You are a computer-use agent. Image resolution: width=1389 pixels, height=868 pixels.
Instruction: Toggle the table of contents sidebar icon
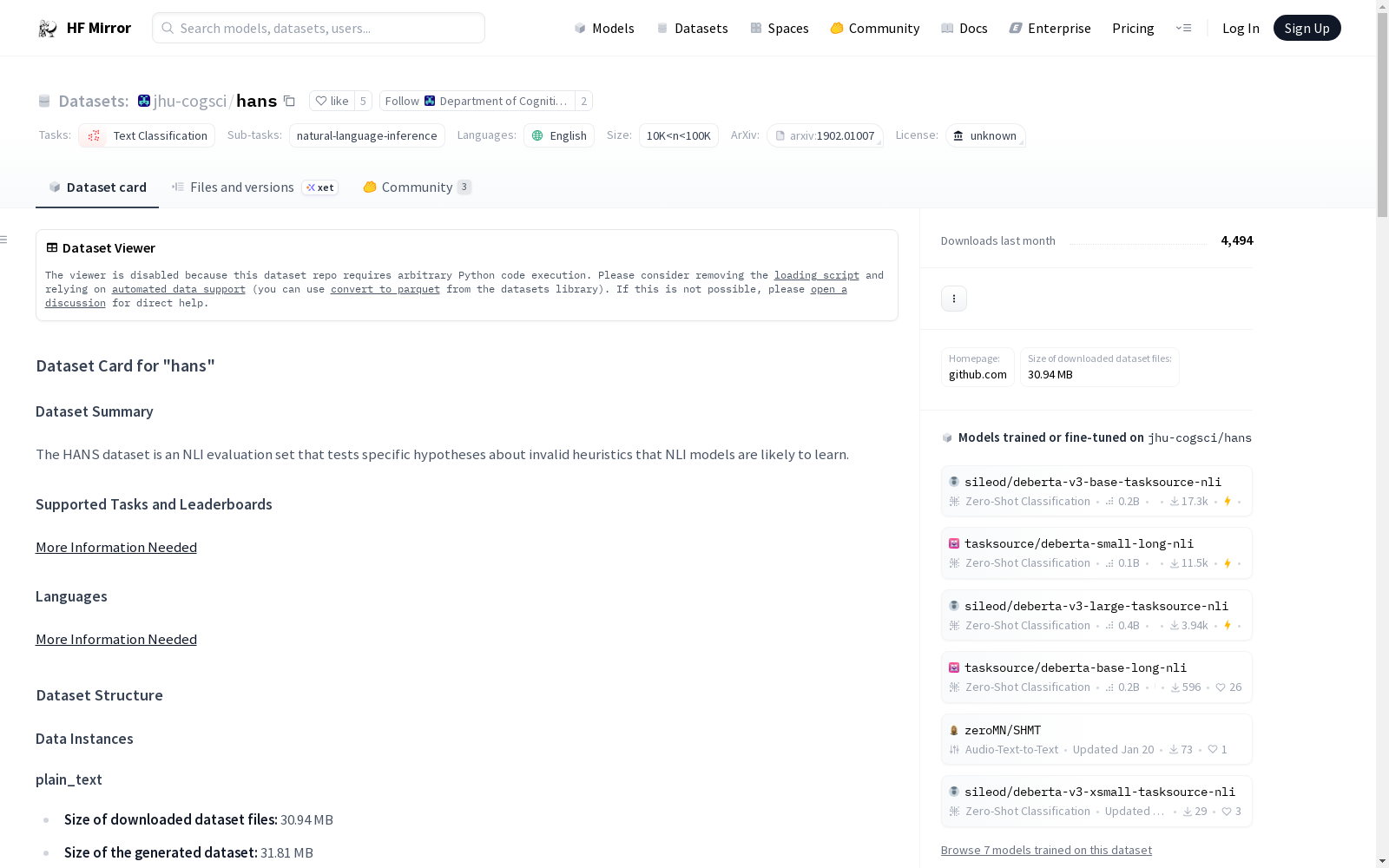pos(4,240)
